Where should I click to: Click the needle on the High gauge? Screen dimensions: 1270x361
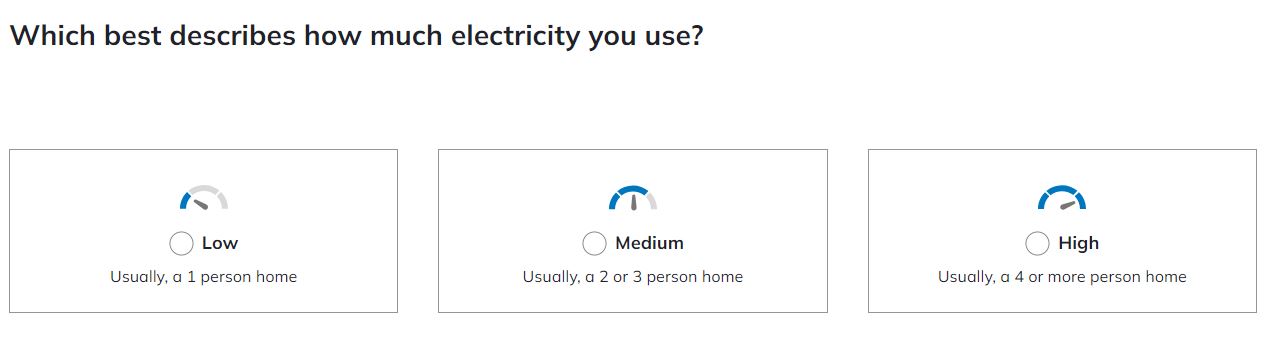pyautogui.click(x=1068, y=205)
